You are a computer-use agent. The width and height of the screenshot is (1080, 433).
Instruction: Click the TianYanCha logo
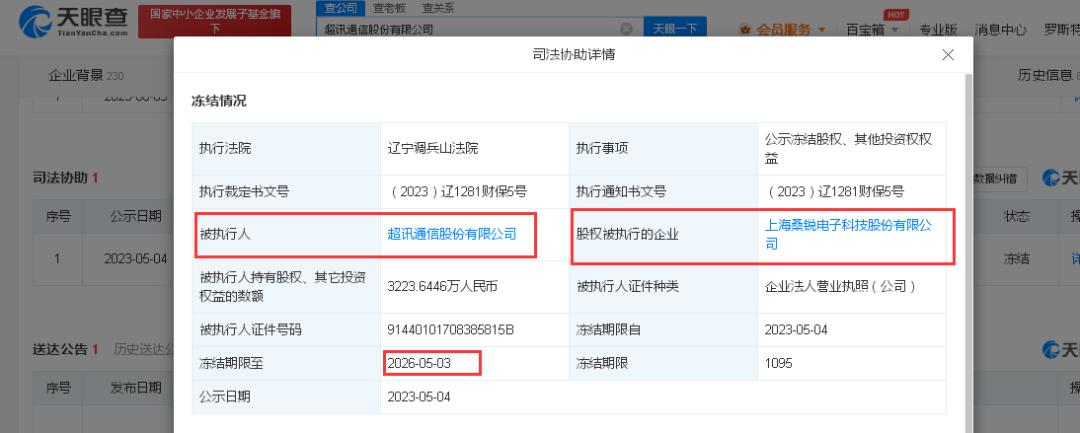[74, 21]
